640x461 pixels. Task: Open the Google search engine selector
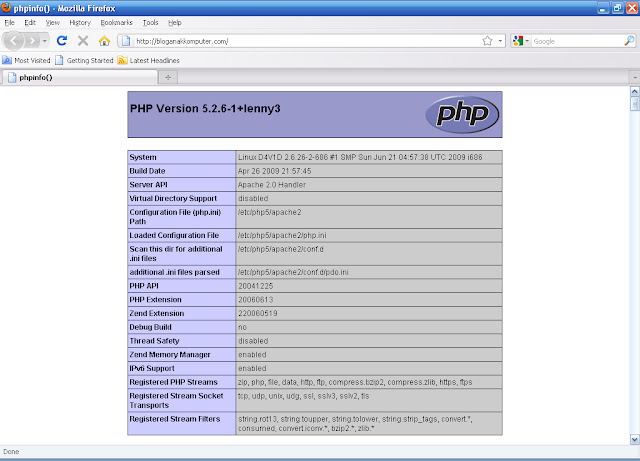(x=521, y=41)
